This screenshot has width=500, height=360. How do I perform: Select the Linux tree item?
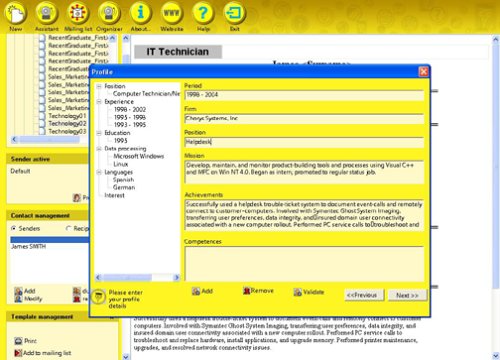pos(121,164)
